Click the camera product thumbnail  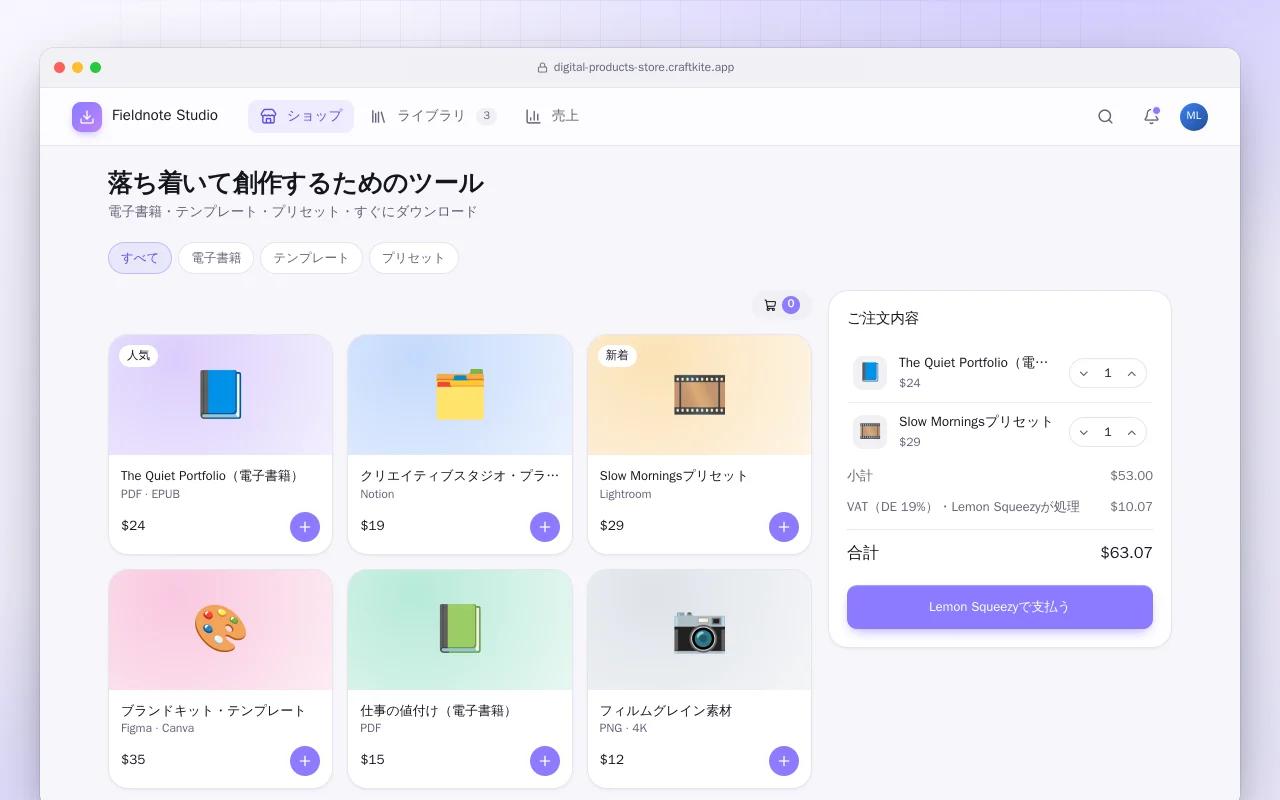699,630
